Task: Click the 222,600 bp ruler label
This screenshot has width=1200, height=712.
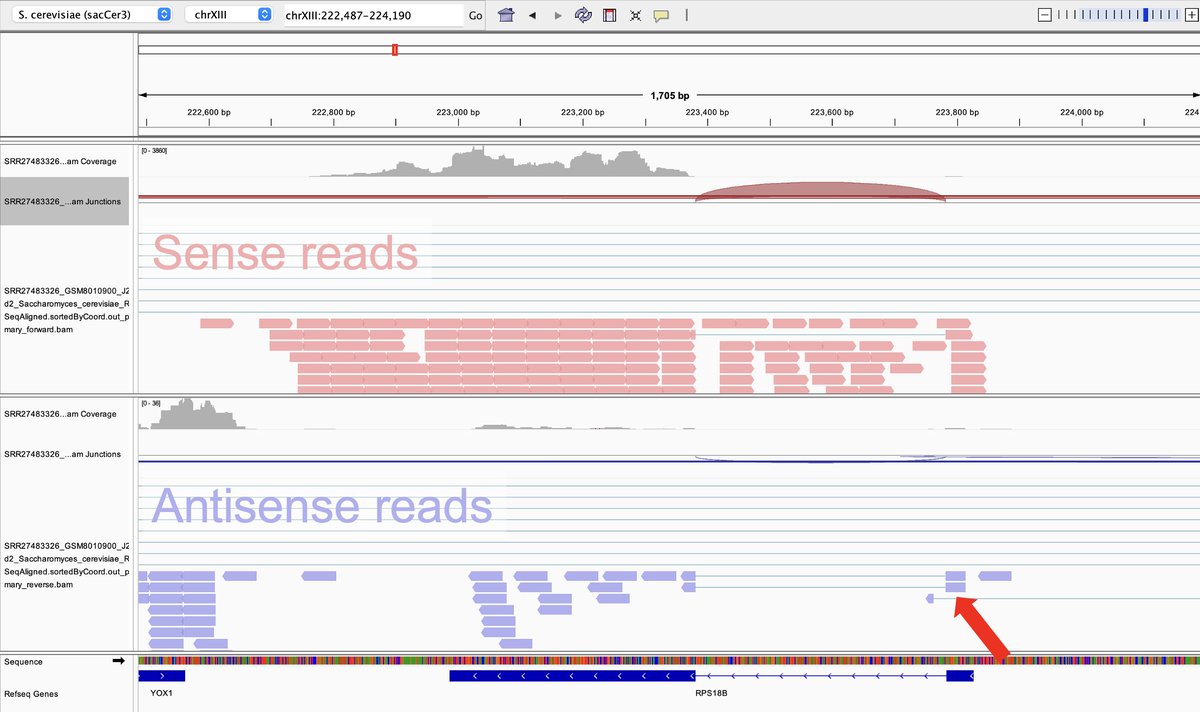Action: [209, 112]
